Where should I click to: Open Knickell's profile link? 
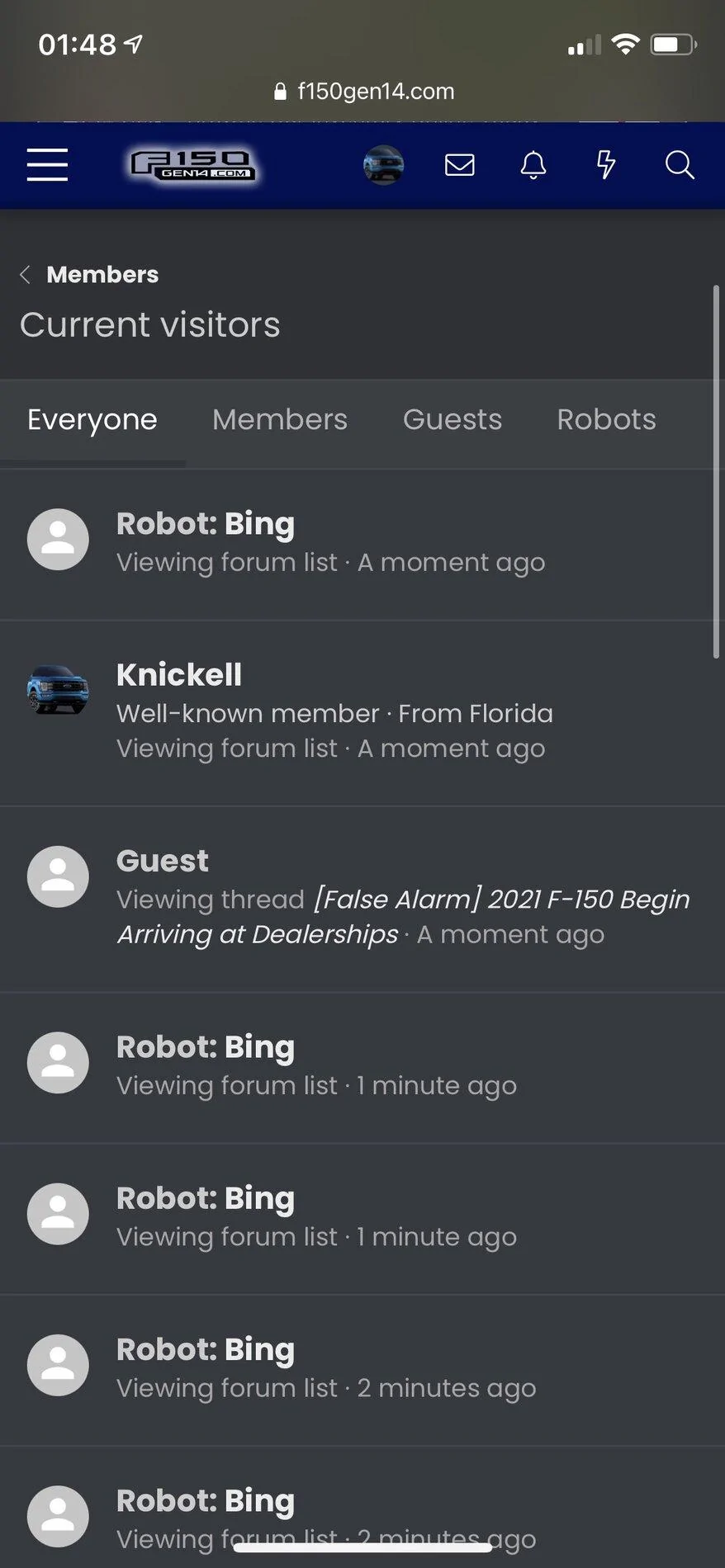[x=179, y=675]
